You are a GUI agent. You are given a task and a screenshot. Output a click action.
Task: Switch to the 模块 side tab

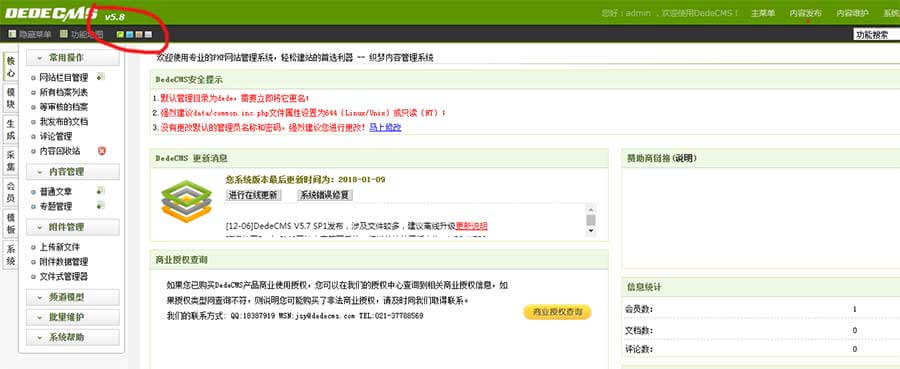click(x=11, y=98)
